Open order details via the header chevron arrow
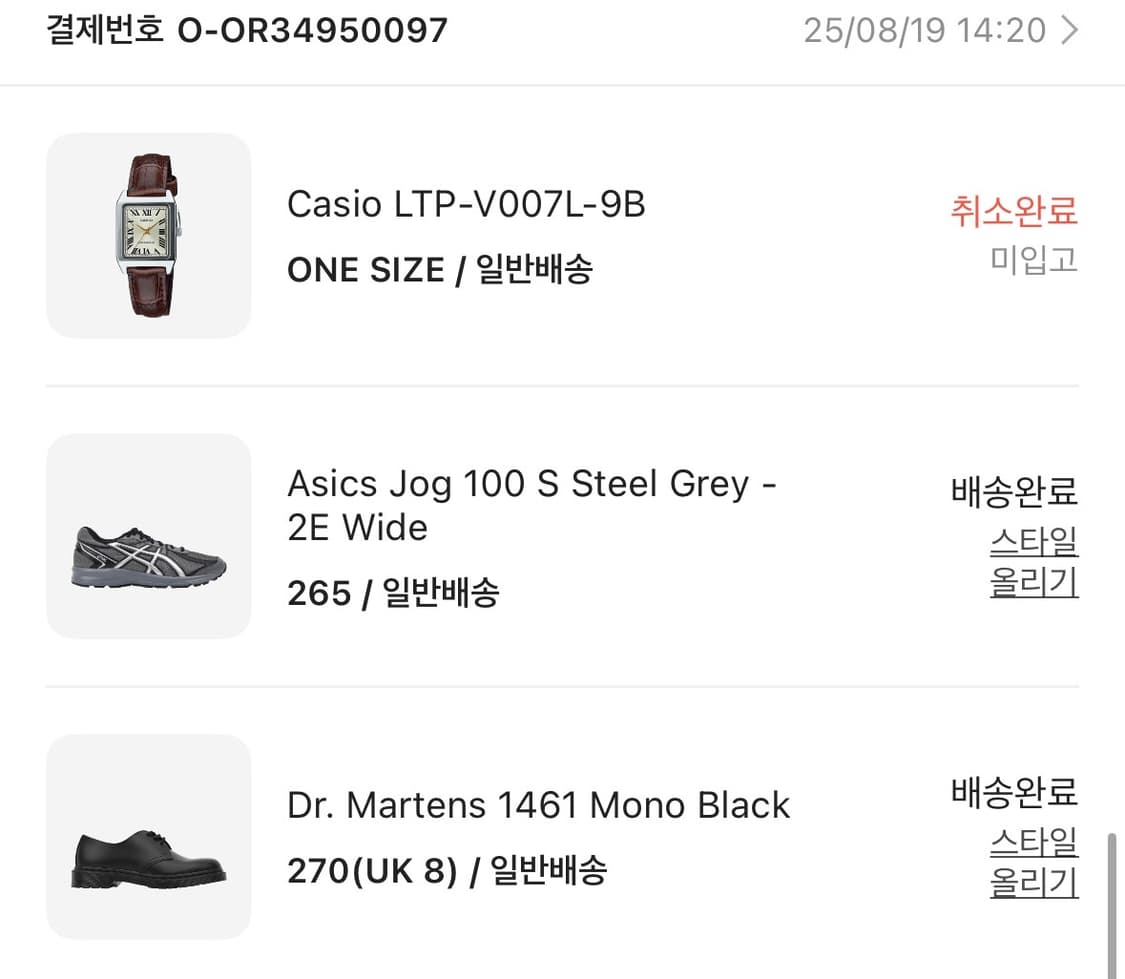The height and width of the screenshot is (979, 1125). click(1069, 31)
